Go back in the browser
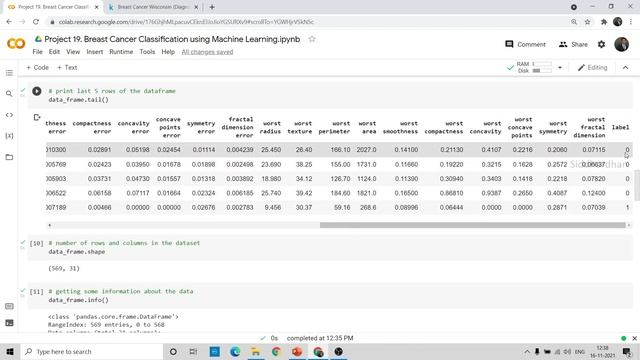This screenshot has height=360, width=640. coord(9,22)
